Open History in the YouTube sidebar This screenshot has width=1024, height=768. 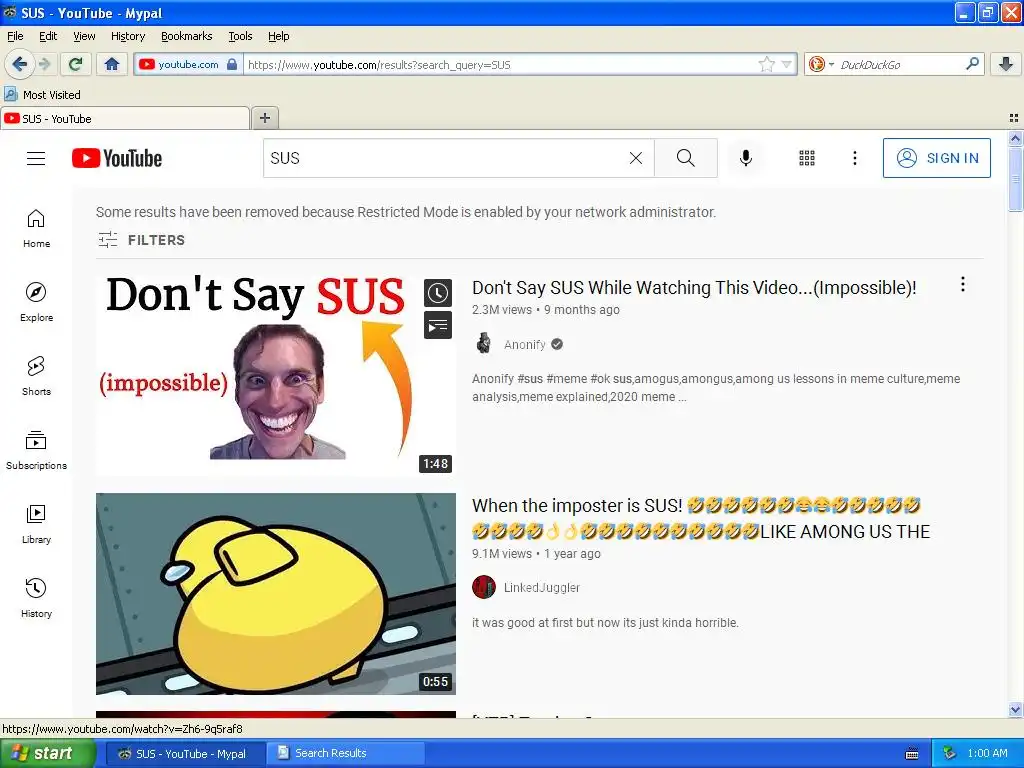37,598
